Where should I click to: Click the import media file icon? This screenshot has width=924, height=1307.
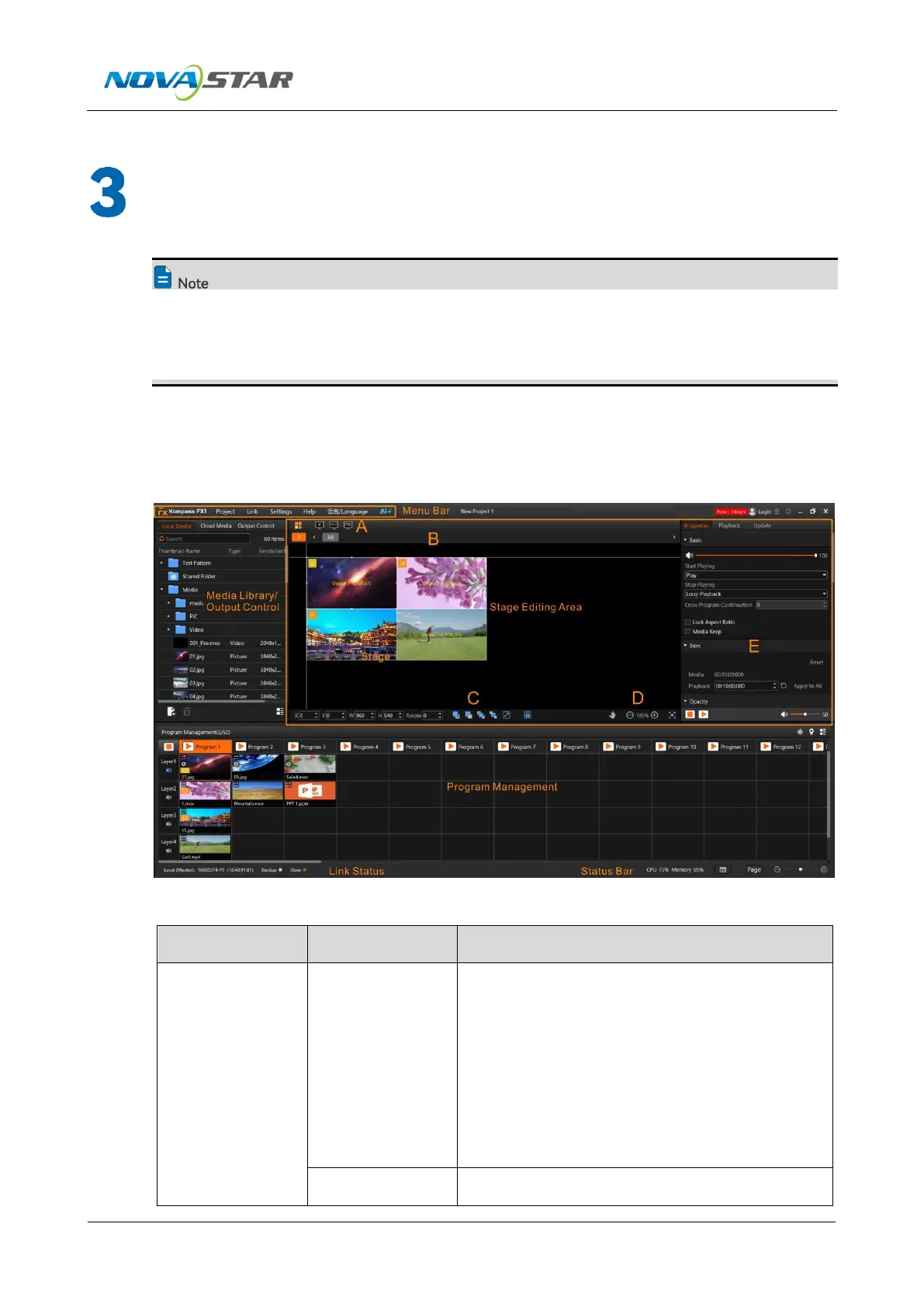tap(171, 711)
